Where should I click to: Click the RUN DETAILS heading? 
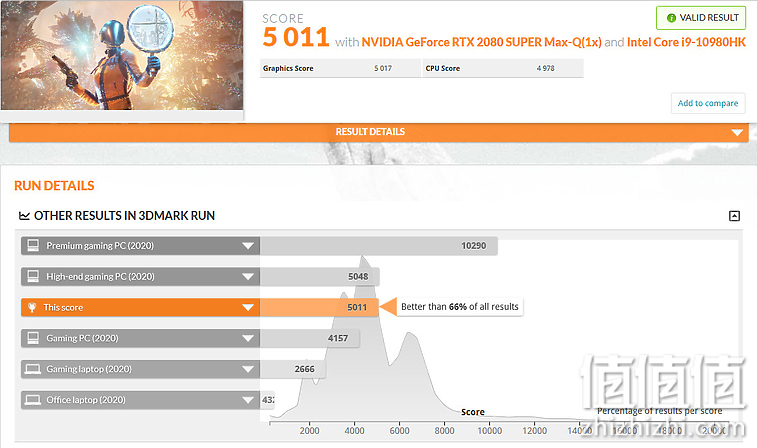coord(54,186)
